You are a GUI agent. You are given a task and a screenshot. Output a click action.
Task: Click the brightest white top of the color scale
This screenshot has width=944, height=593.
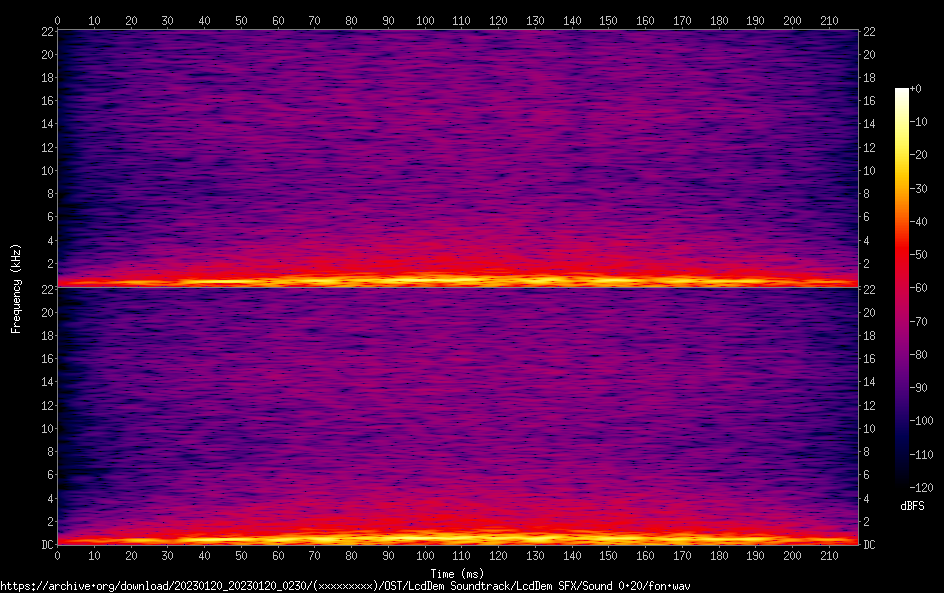(902, 92)
